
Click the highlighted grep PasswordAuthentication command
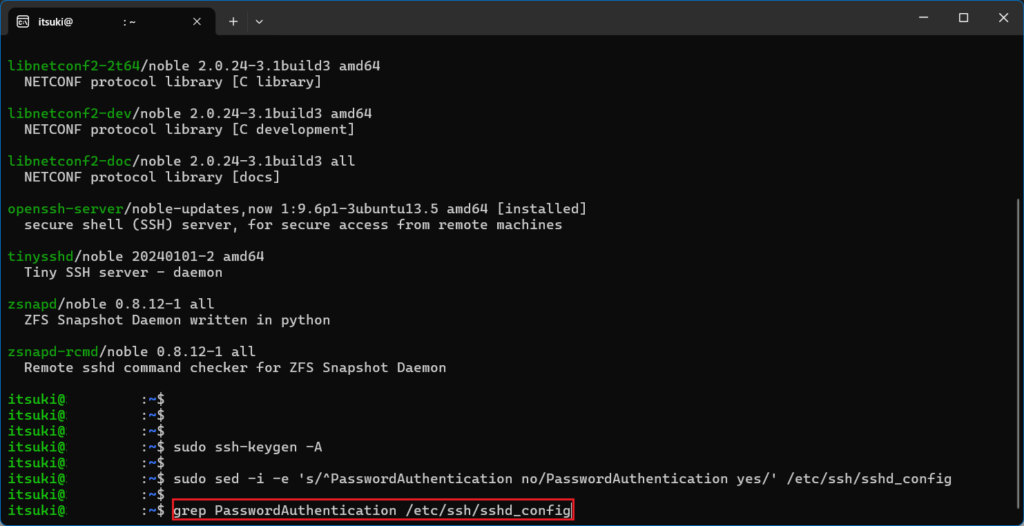point(372,511)
